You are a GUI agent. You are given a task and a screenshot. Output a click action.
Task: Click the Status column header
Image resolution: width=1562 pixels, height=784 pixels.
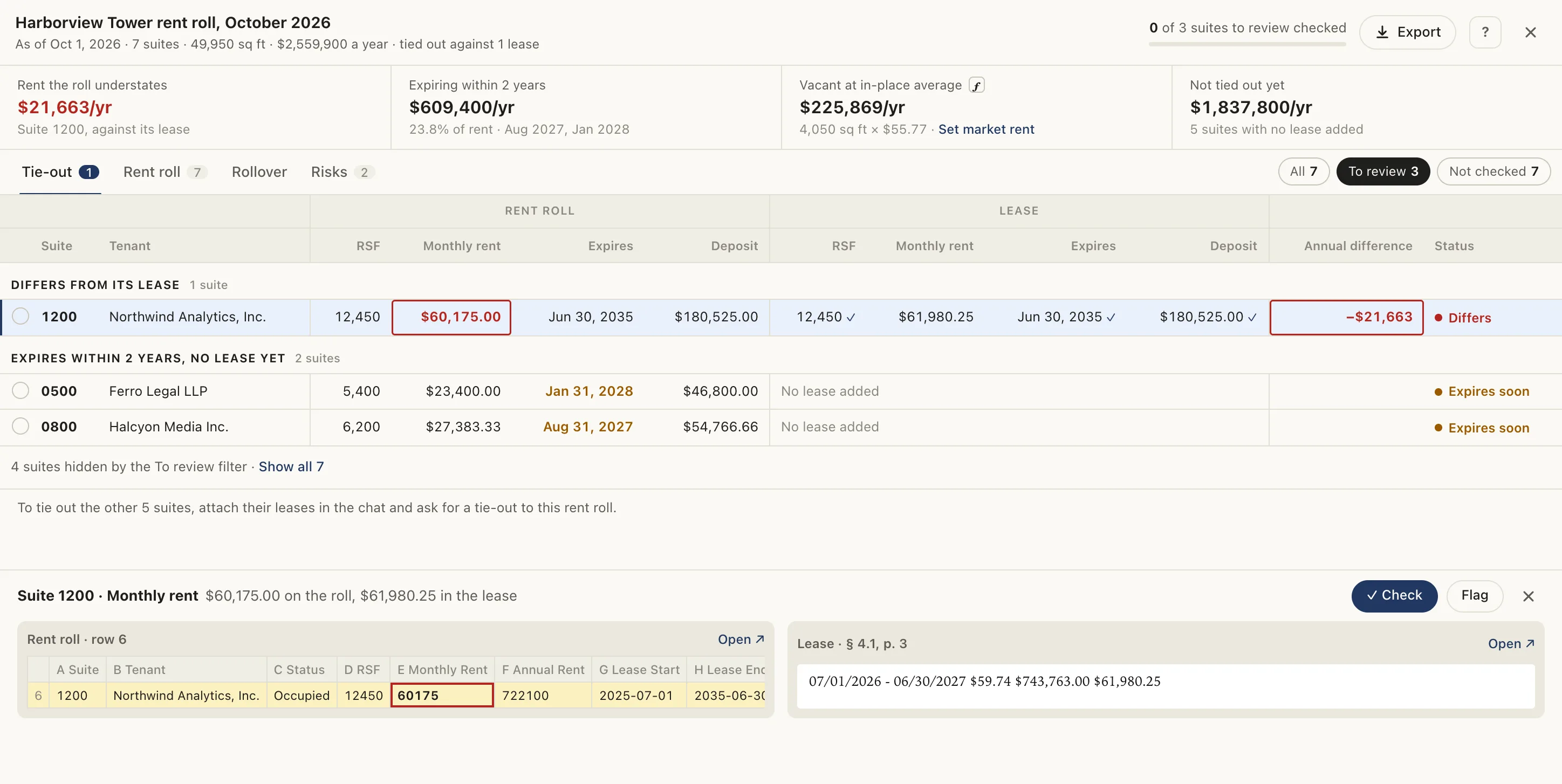[x=1454, y=245]
